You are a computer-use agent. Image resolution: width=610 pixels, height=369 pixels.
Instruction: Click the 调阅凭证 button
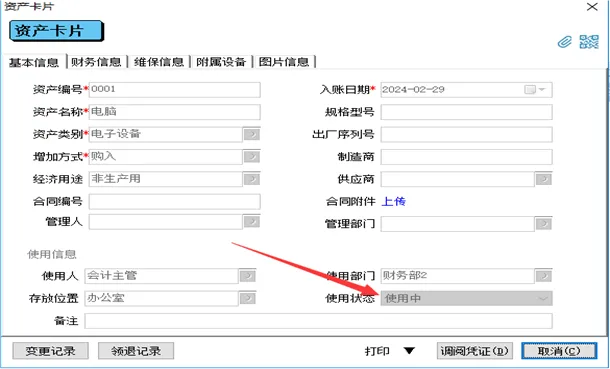475,351
